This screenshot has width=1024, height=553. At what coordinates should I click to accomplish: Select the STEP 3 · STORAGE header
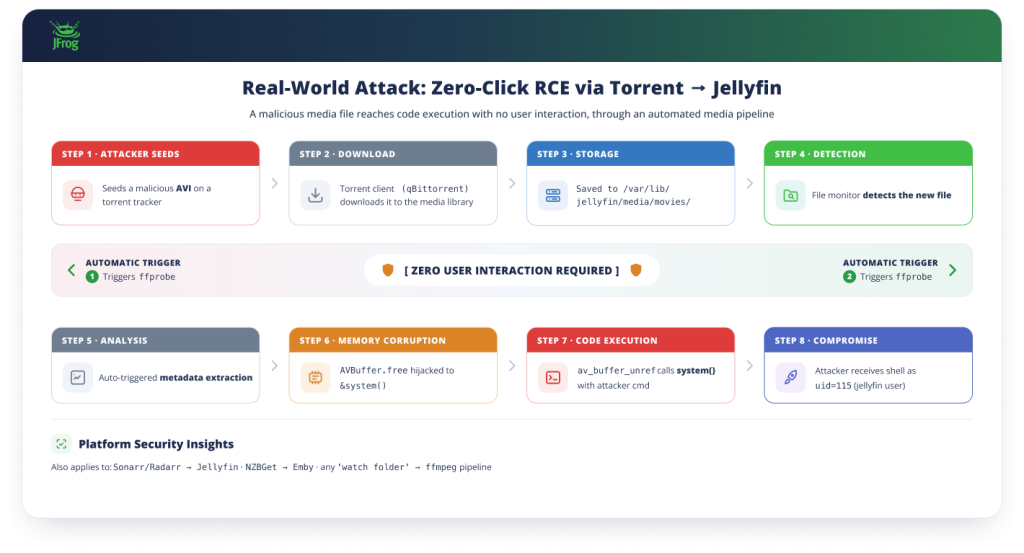pos(631,154)
